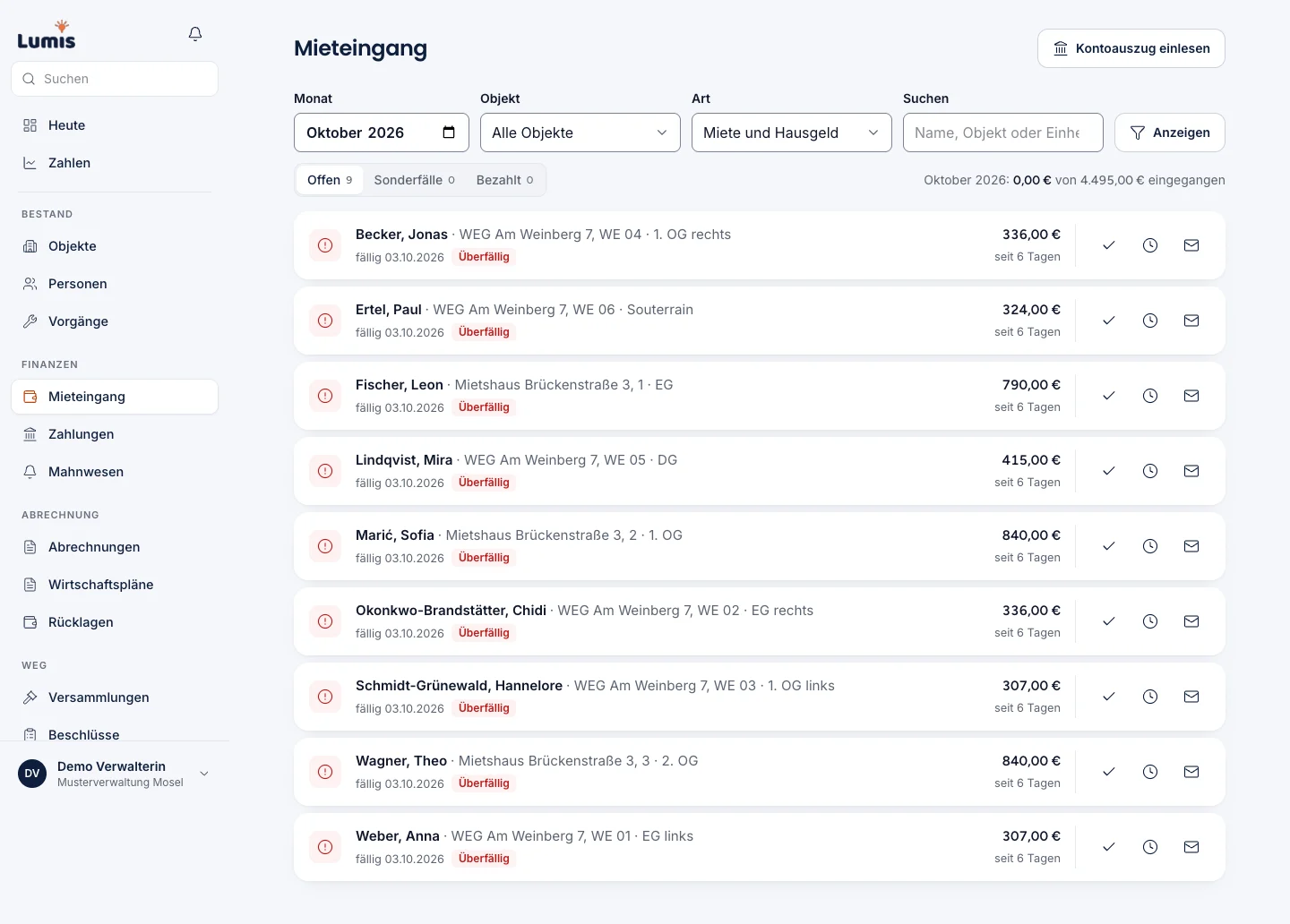Open Versammlungen under WEG
This screenshot has height=924, width=1290.
115,697
